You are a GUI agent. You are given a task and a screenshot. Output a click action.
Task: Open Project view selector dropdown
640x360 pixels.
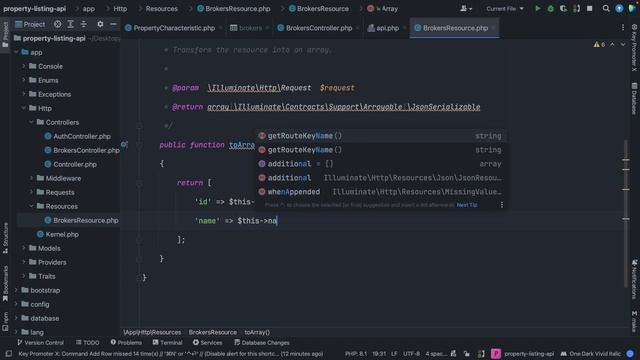click(x=30, y=24)
